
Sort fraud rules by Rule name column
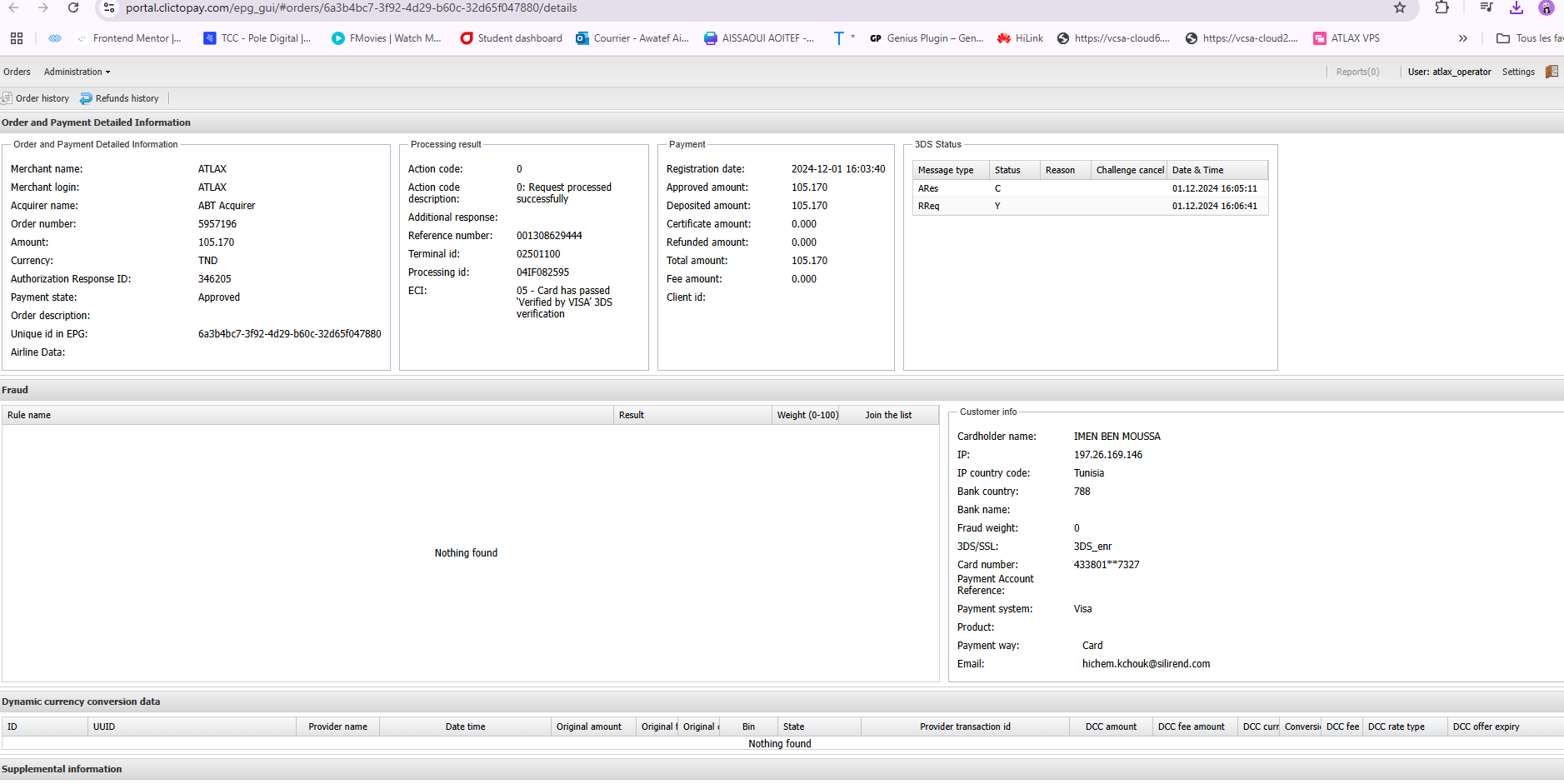tap(29, 415)
